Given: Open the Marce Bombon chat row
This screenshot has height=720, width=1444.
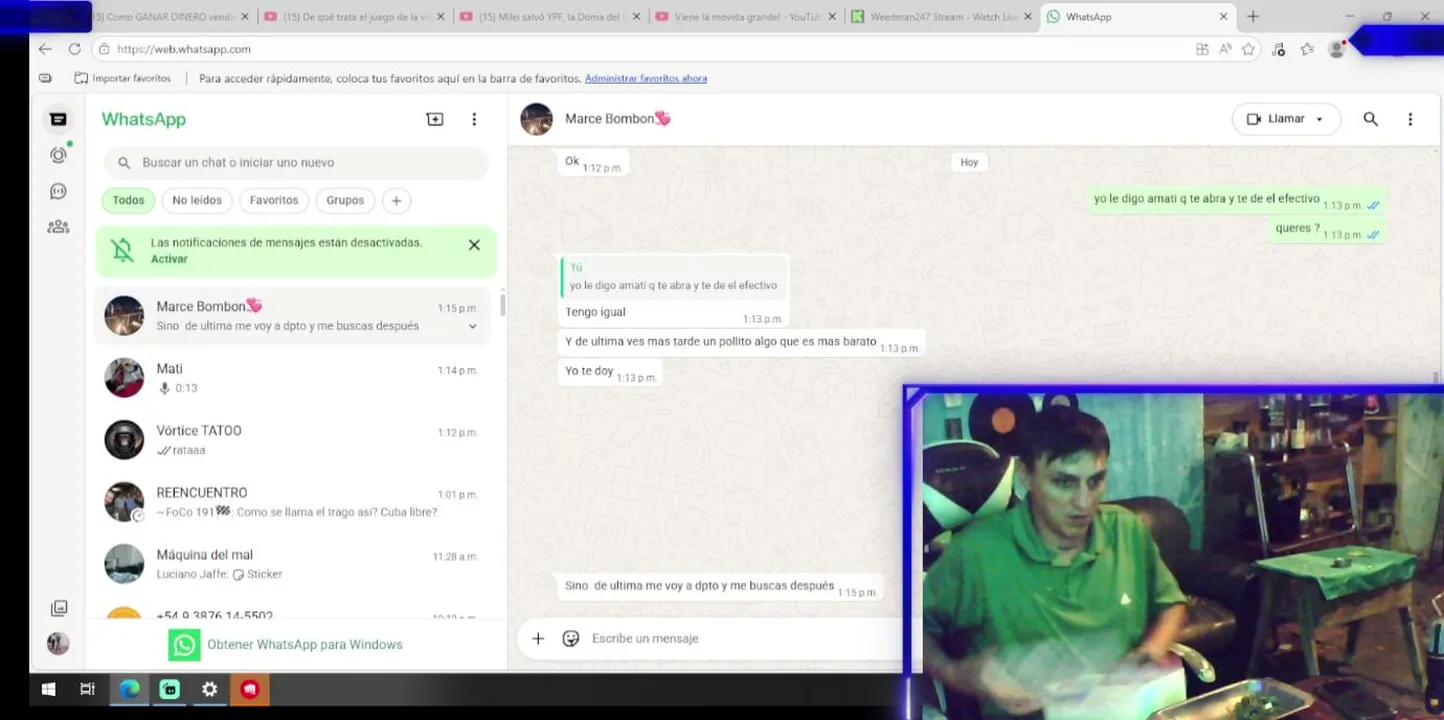Looking at the screenshot, I should coord(294,316).
